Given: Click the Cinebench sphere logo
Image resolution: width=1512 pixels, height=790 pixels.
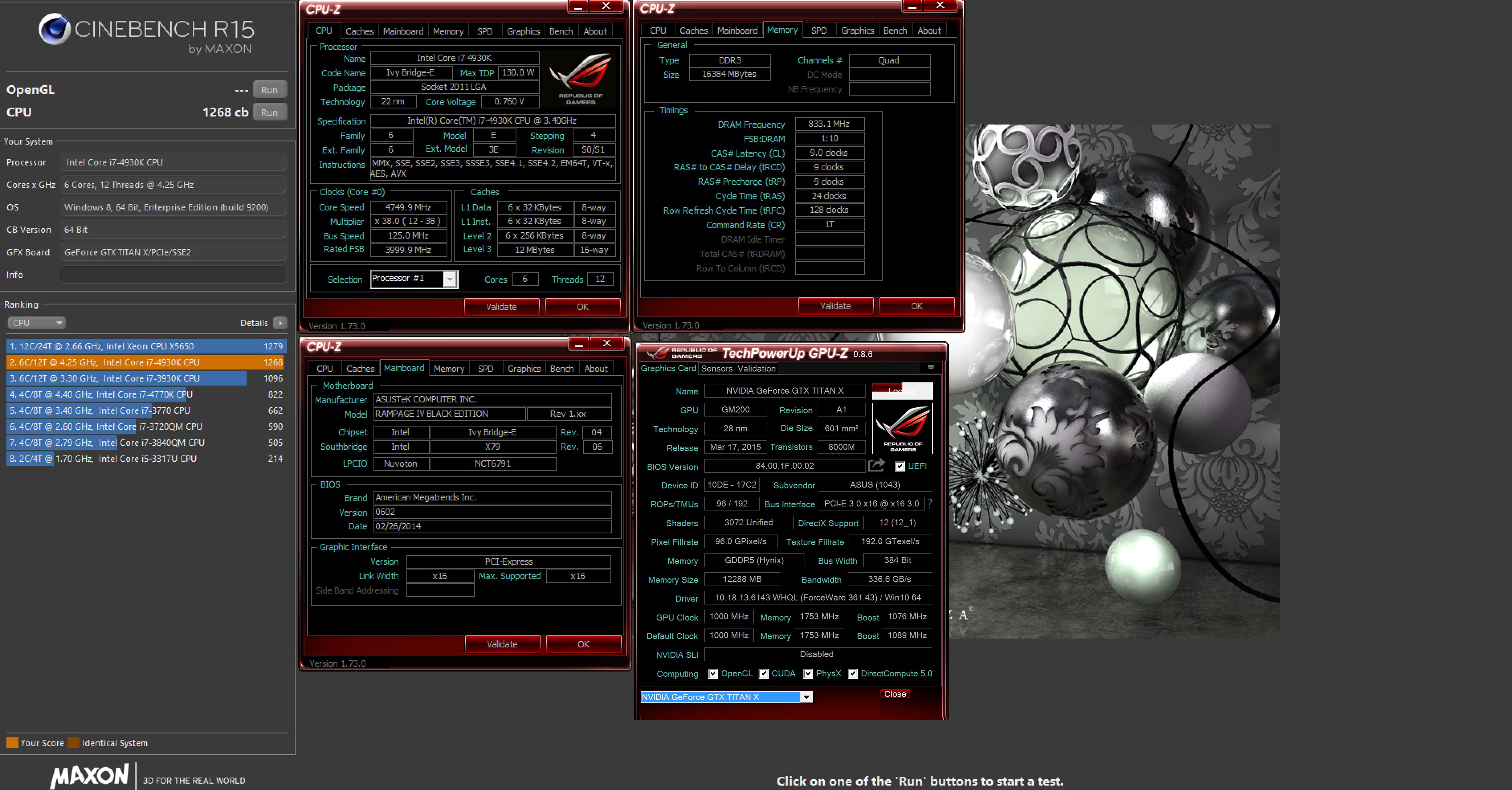Looking at the screenshot, I should click(x=55, y=29).
